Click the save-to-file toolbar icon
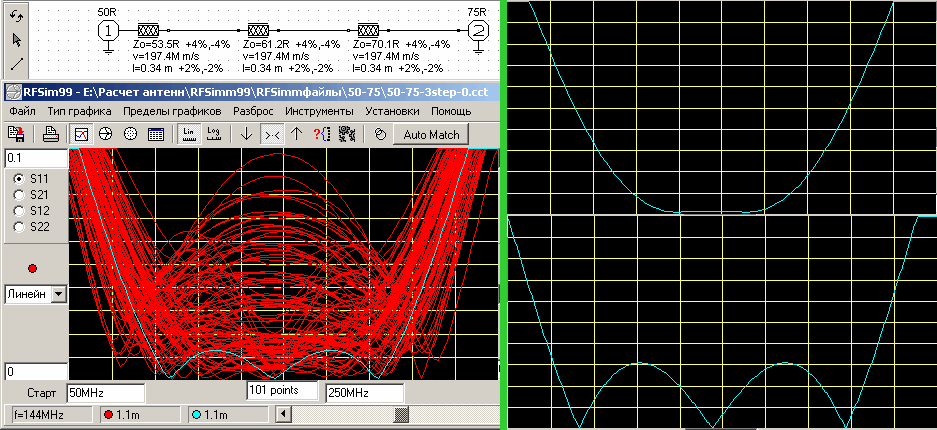Viewport: 937px width, 430px height. pyautogui.click(x=16, y=134)
